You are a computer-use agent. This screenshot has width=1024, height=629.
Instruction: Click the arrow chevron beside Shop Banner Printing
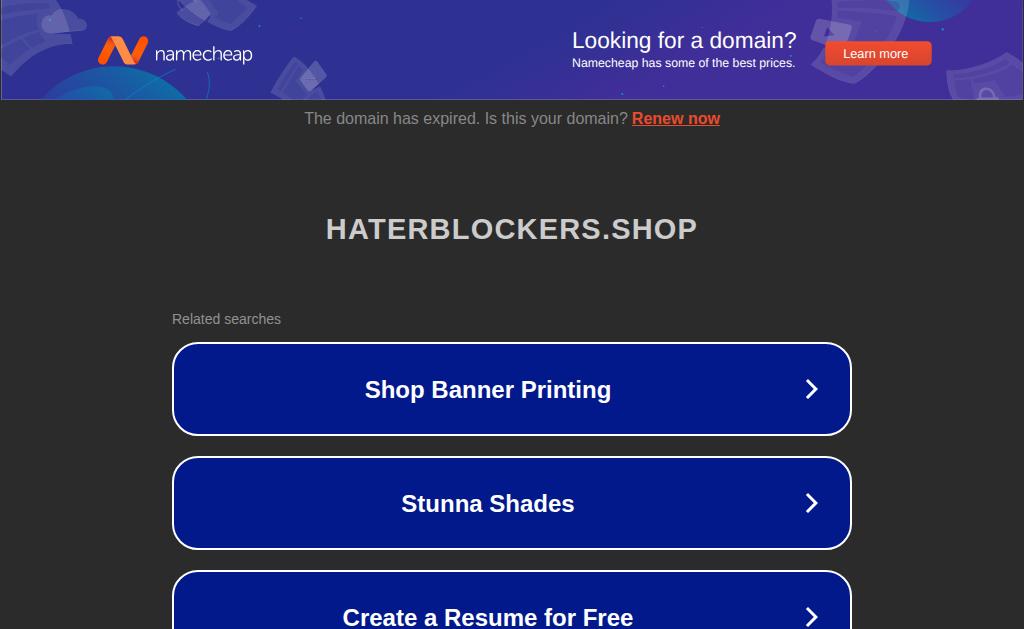click(811, 389)
